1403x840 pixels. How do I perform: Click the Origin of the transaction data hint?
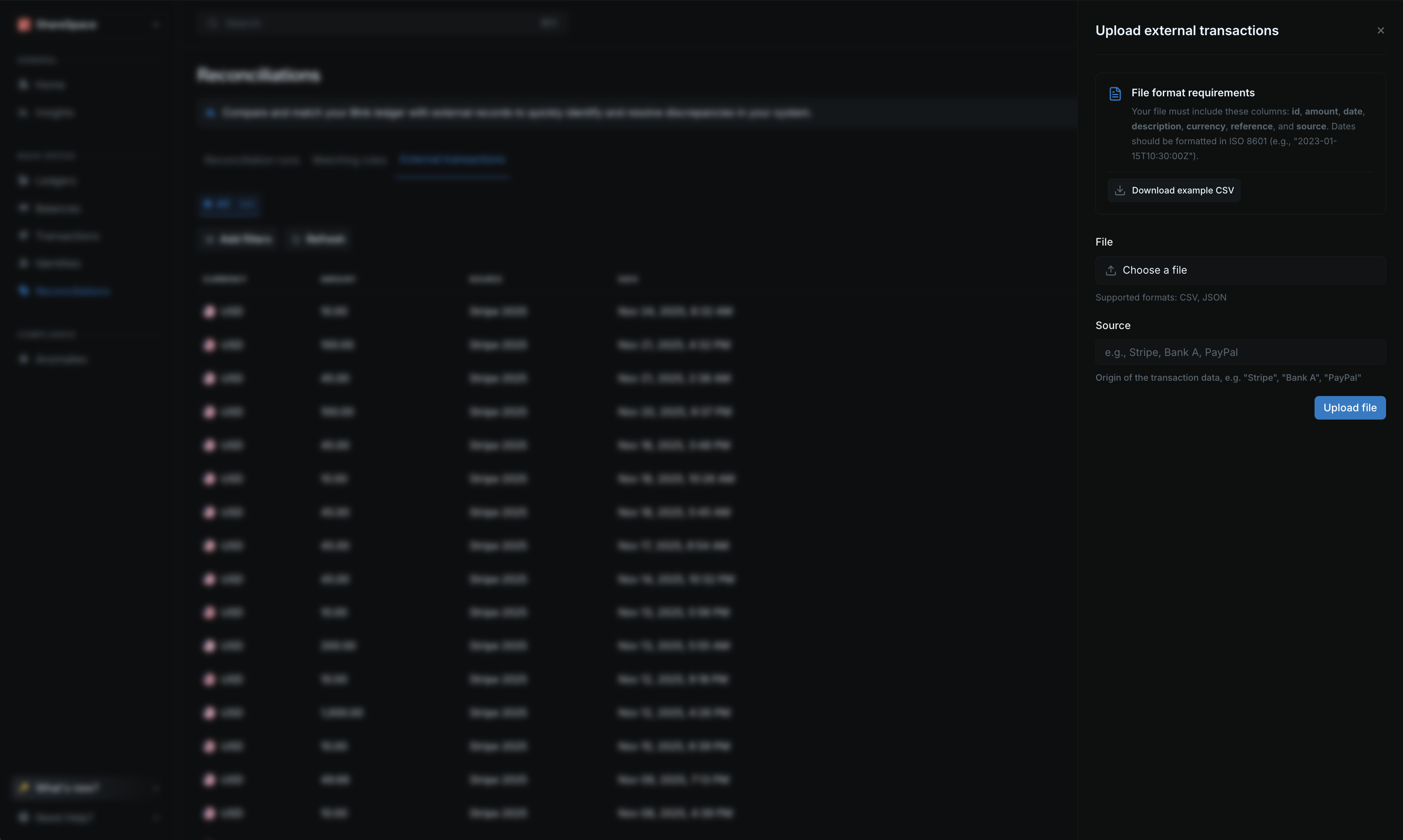click(x=1228, y=377)
